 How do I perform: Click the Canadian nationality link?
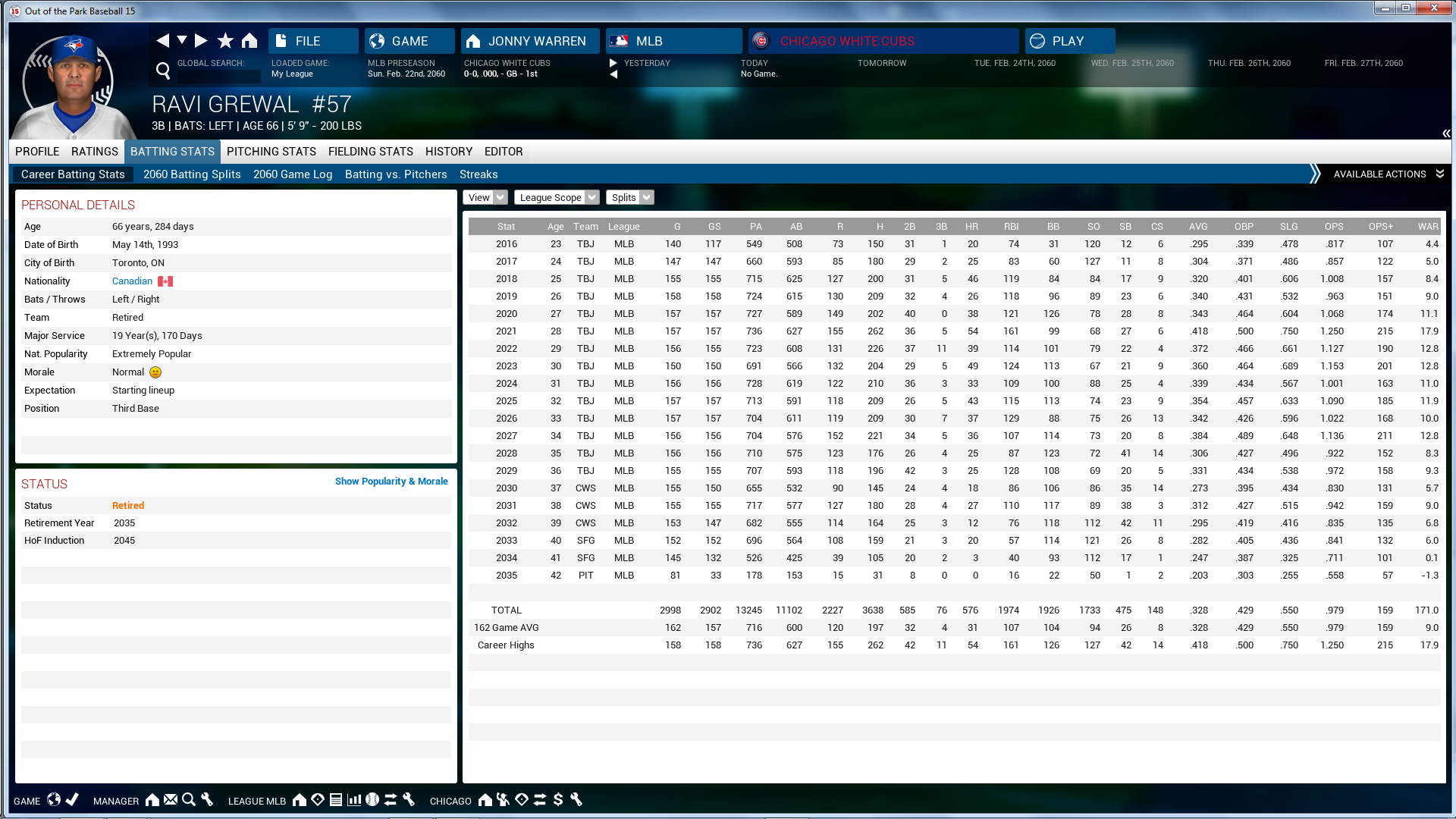[x=132, y=281]
